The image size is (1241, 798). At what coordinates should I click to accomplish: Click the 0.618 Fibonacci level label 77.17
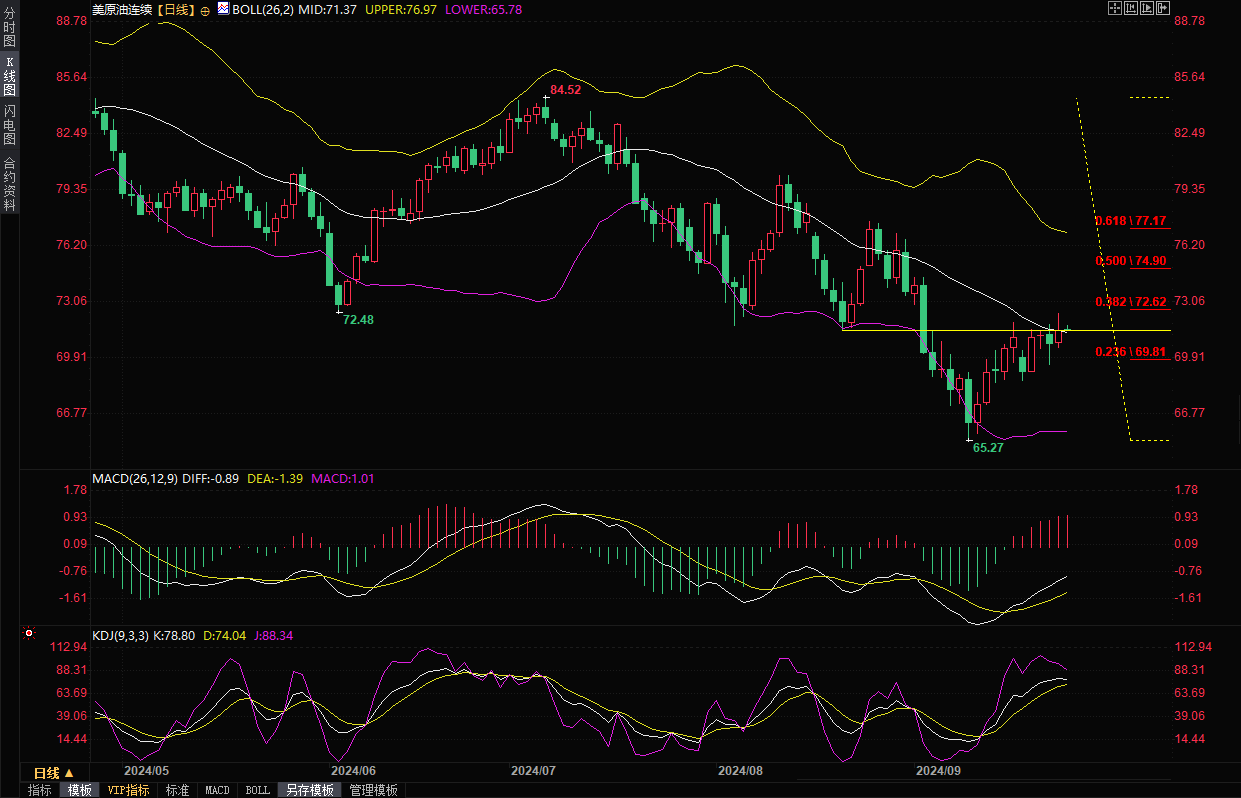coord(1150,221)
